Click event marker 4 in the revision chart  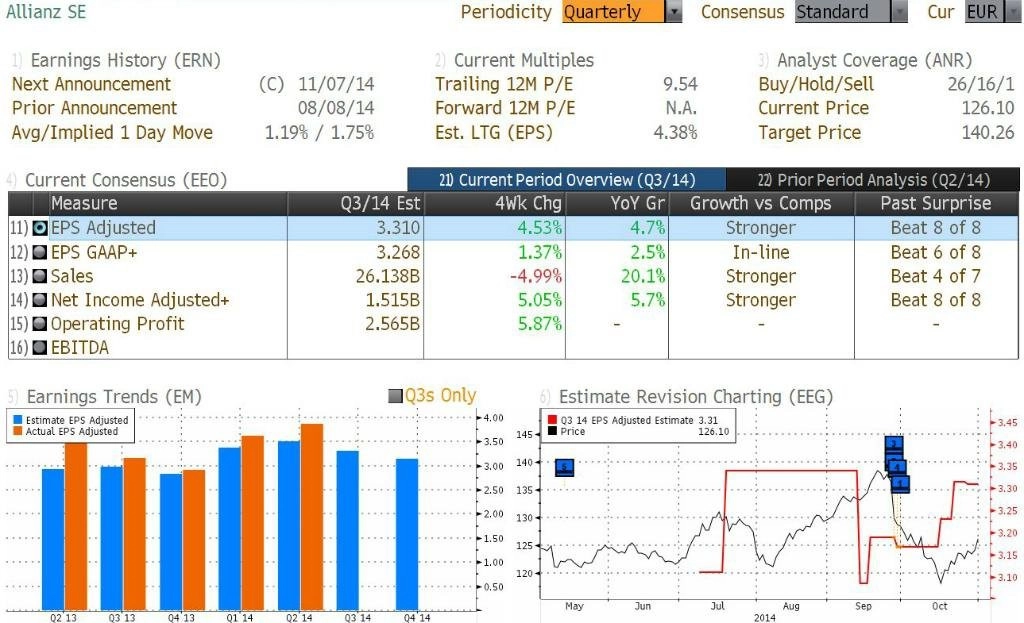point(897,467)
